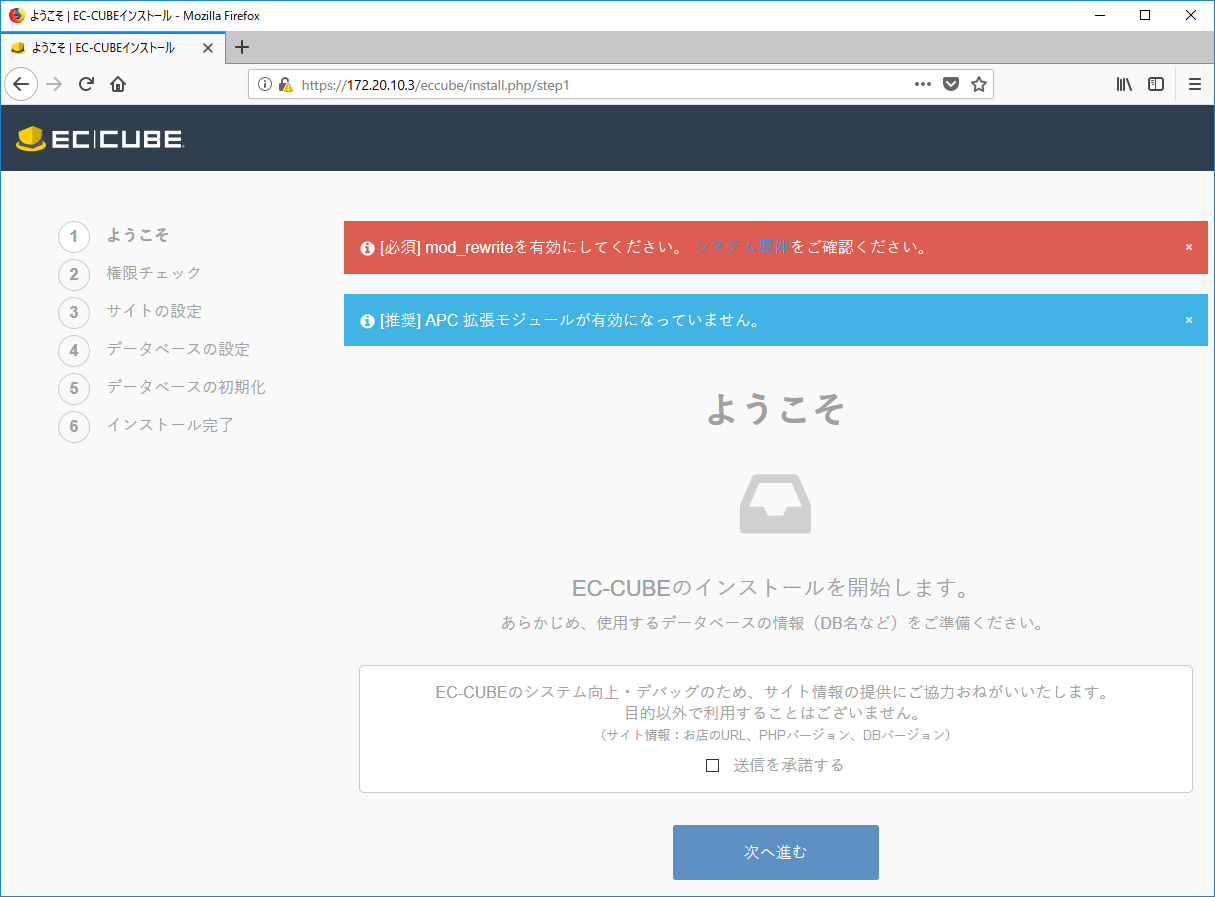Open page actions three-dot menu
1215x897 pixels.
(923, 84)
